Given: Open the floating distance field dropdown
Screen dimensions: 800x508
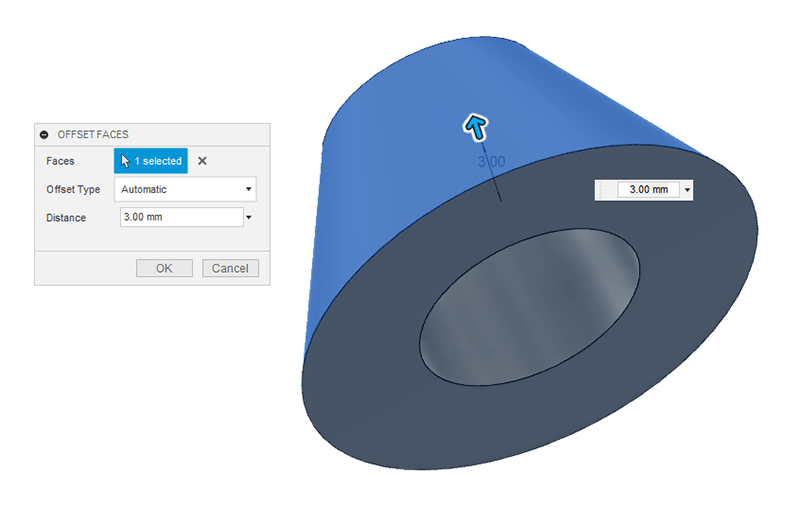Looking at the screenshot, I should pos(687,190).
